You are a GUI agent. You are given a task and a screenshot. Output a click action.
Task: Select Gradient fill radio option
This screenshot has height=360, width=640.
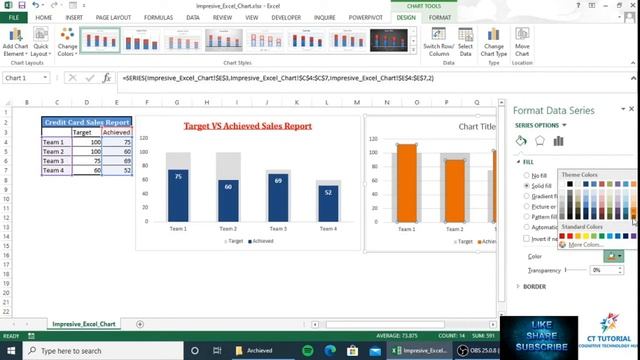point(527,196)
